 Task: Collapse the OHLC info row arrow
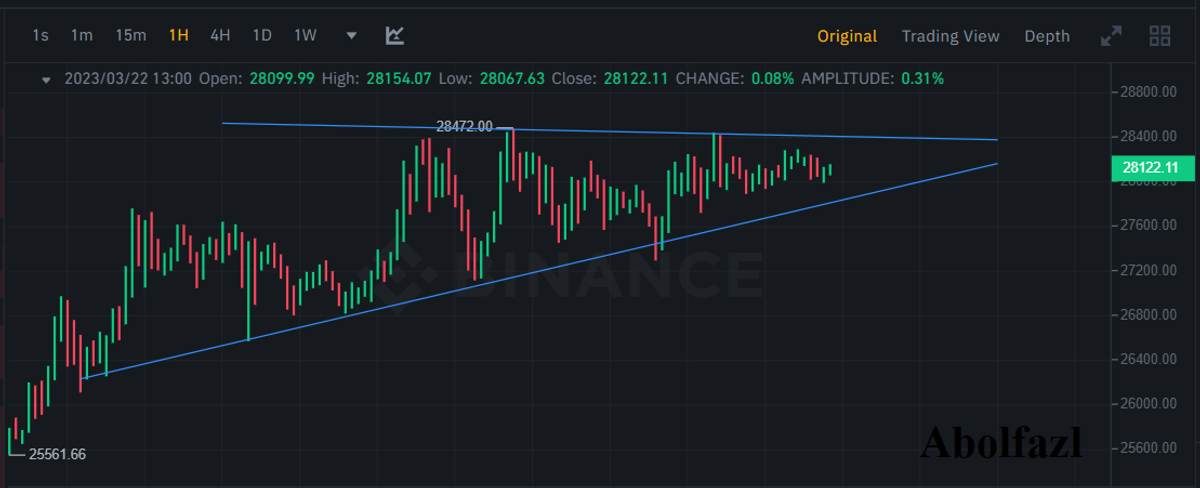pos(46,78)
